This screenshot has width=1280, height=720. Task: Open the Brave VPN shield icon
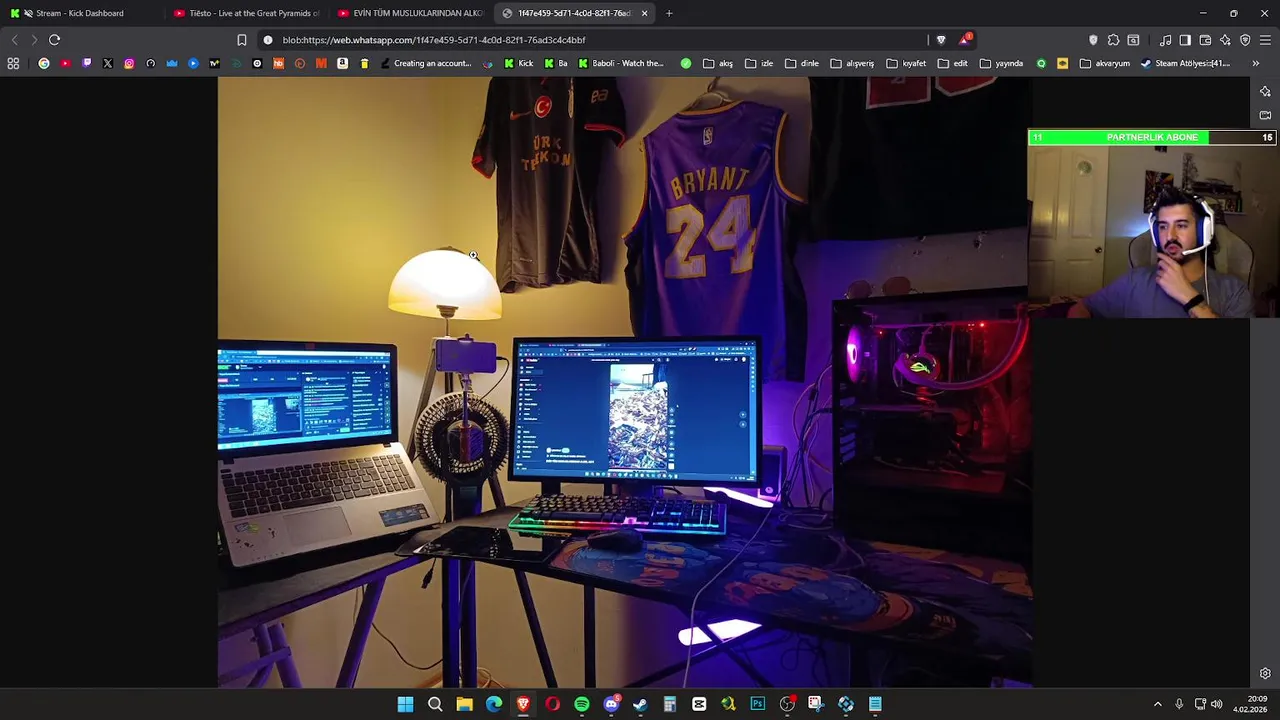[1245, 40]
